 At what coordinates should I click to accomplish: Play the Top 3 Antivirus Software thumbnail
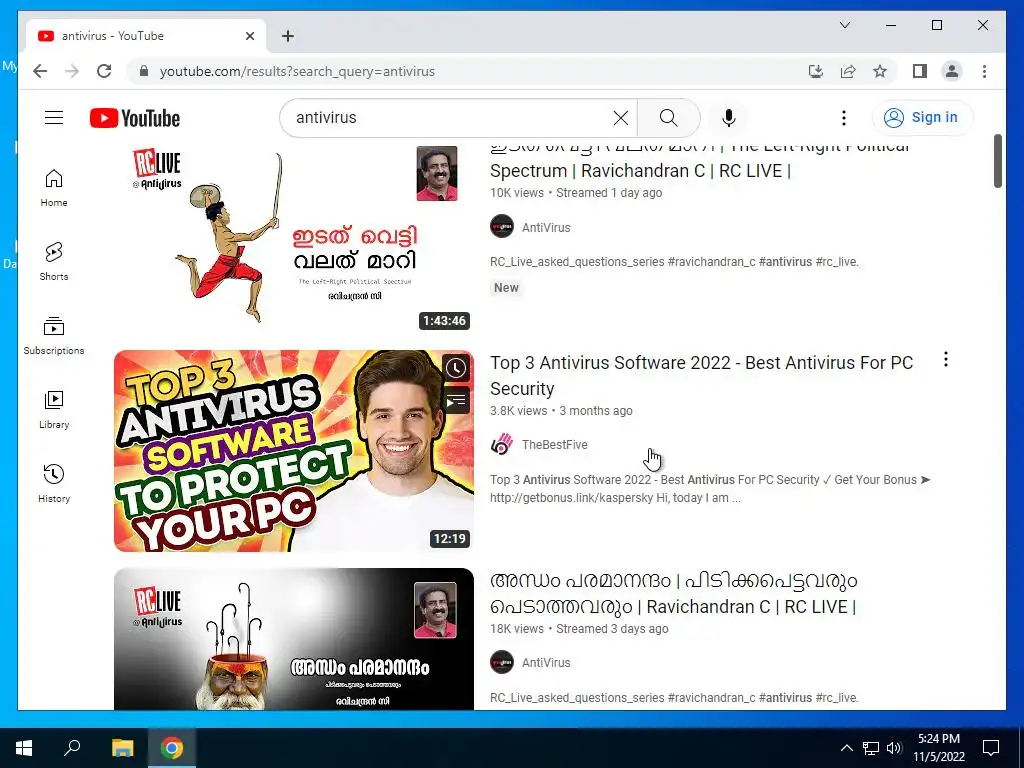pyautogui.click(x=293, y=451)
